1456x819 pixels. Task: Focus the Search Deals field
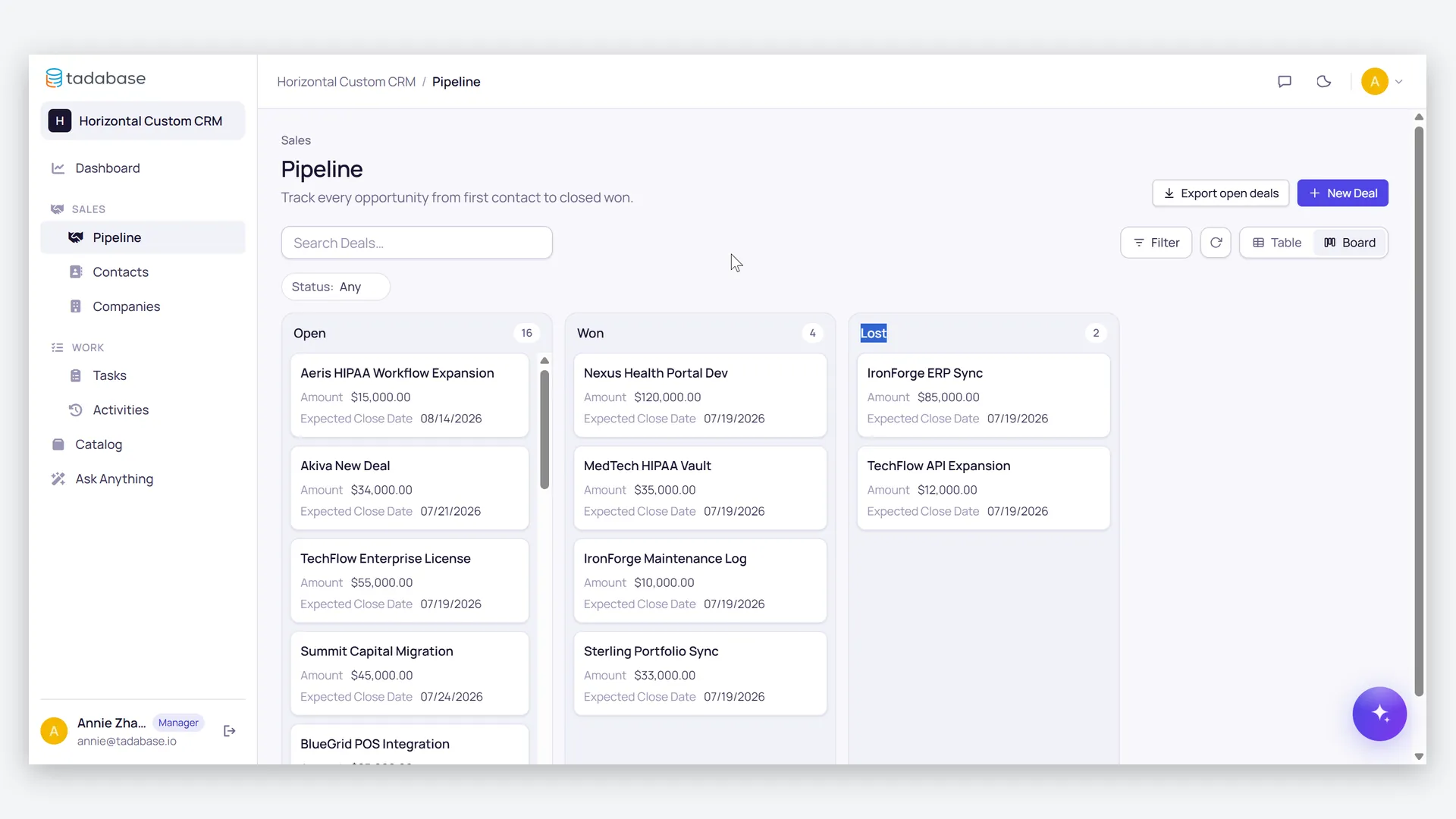coord(417,243)
